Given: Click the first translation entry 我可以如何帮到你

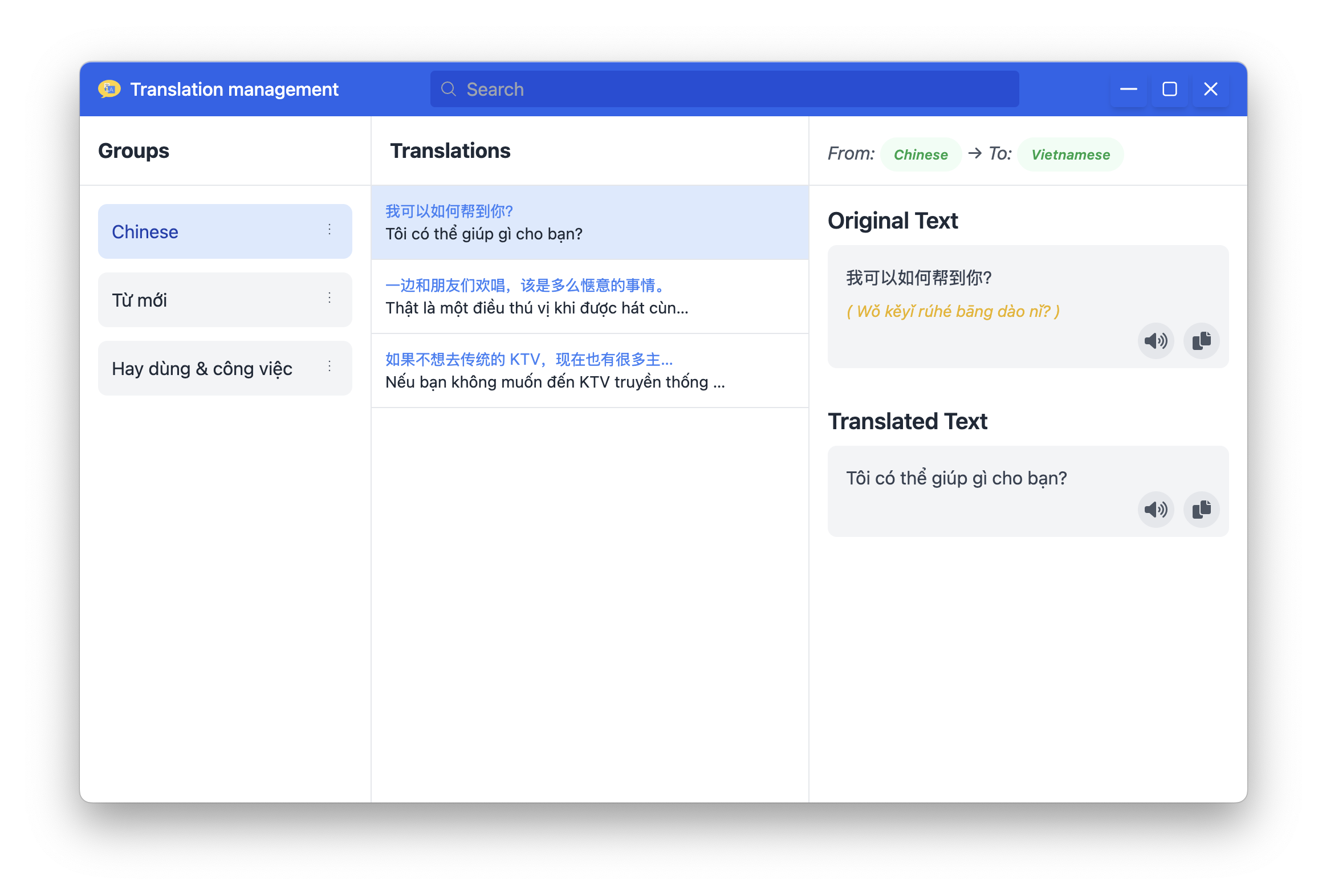Looking at the screenshot, I should 590,222.
